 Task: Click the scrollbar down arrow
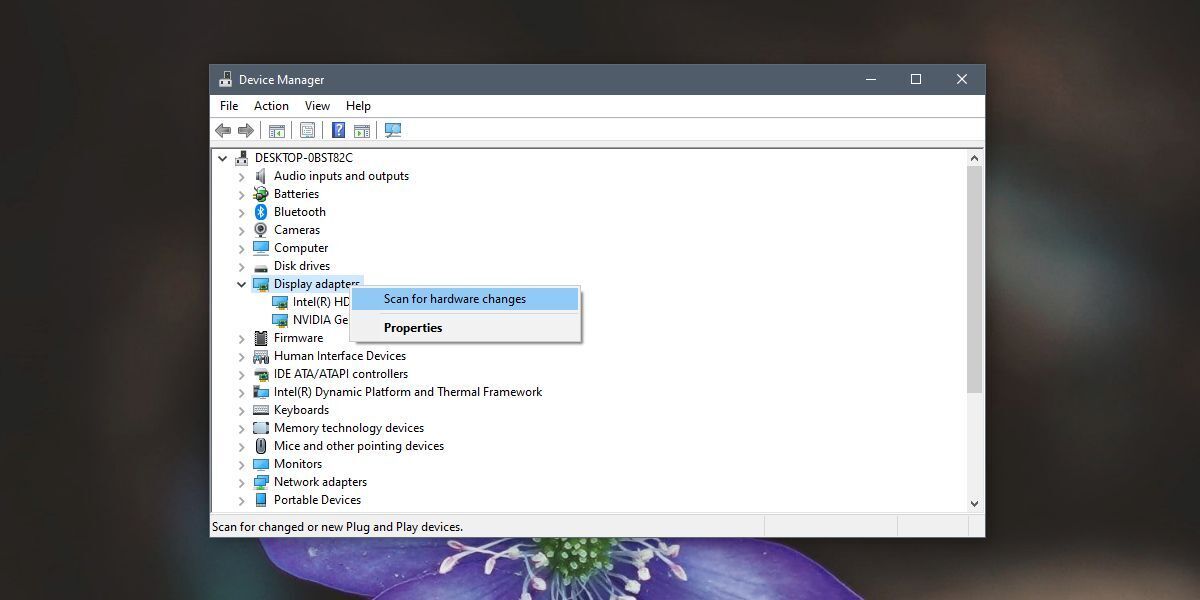point(974,503)
